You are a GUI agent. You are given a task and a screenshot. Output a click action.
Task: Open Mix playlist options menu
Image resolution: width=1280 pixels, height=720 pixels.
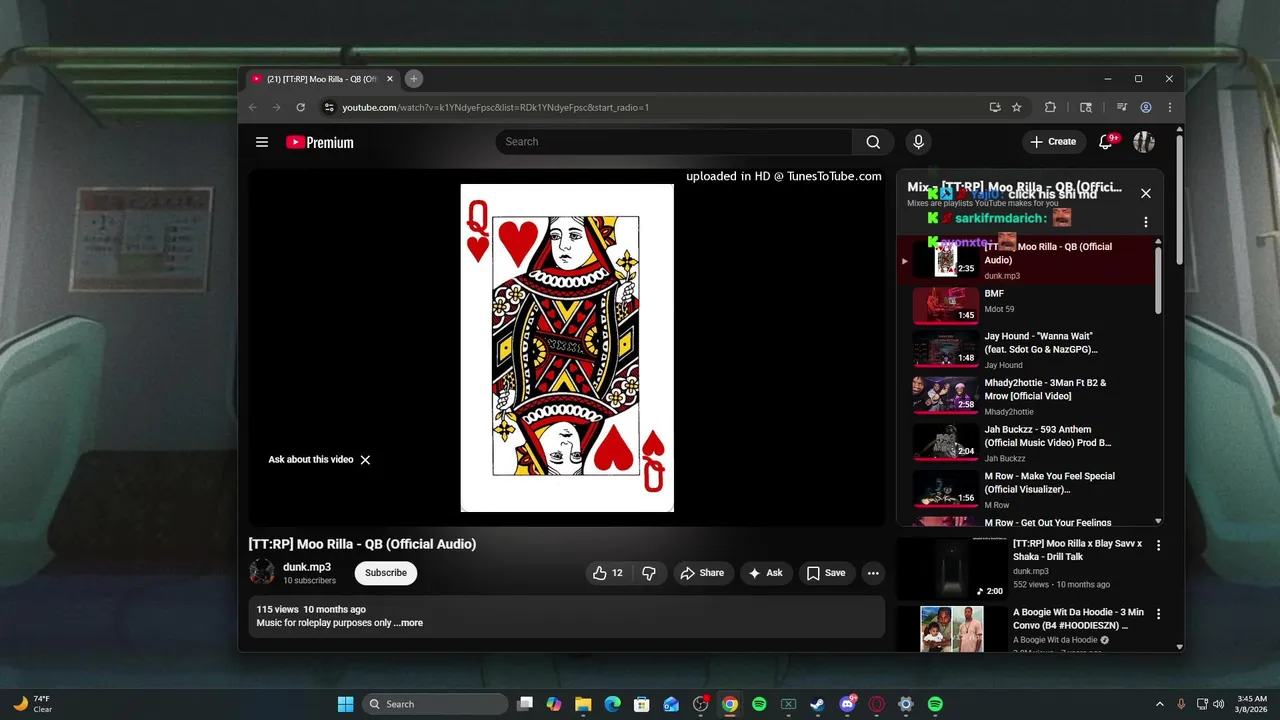click(x=1146, y=222)
